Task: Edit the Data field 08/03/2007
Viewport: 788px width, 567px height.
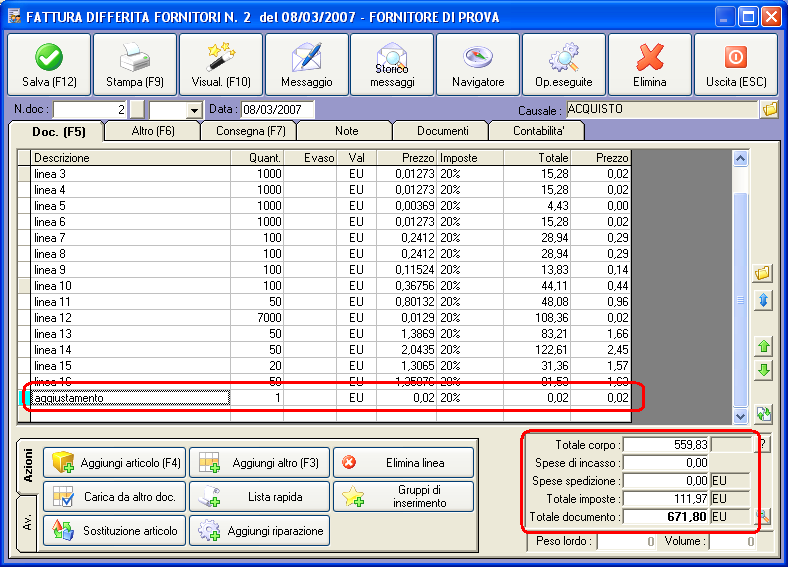Action: (x=277, y=110)
